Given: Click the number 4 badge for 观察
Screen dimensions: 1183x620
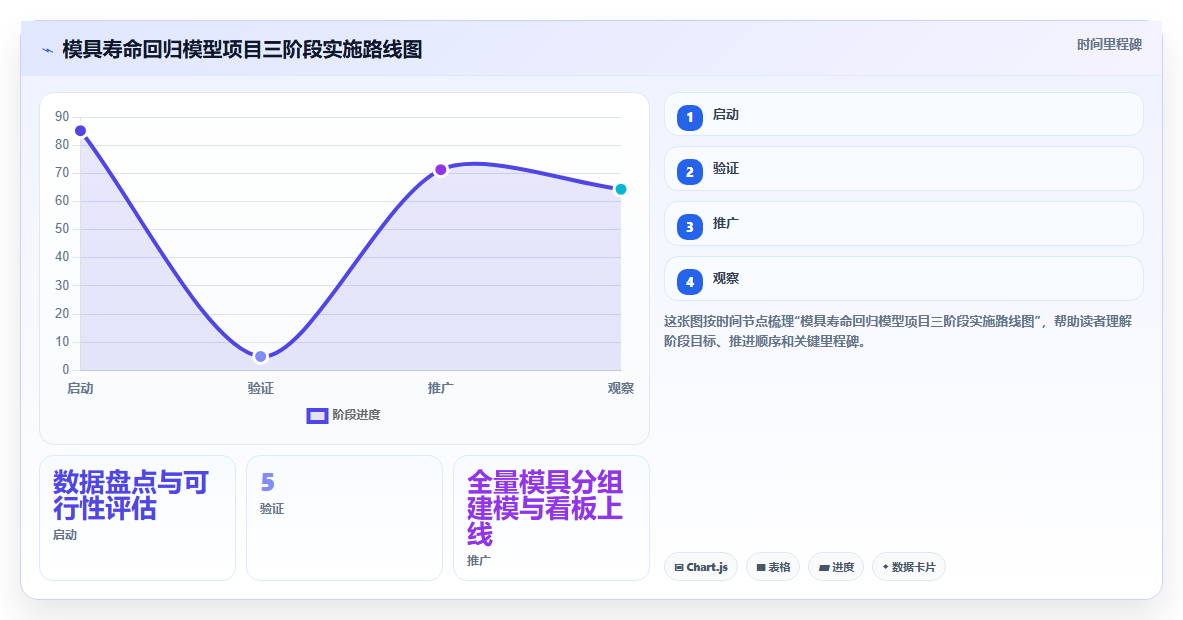Looking at the screenshot, I should pyautogui.click(x=690, y=282).
